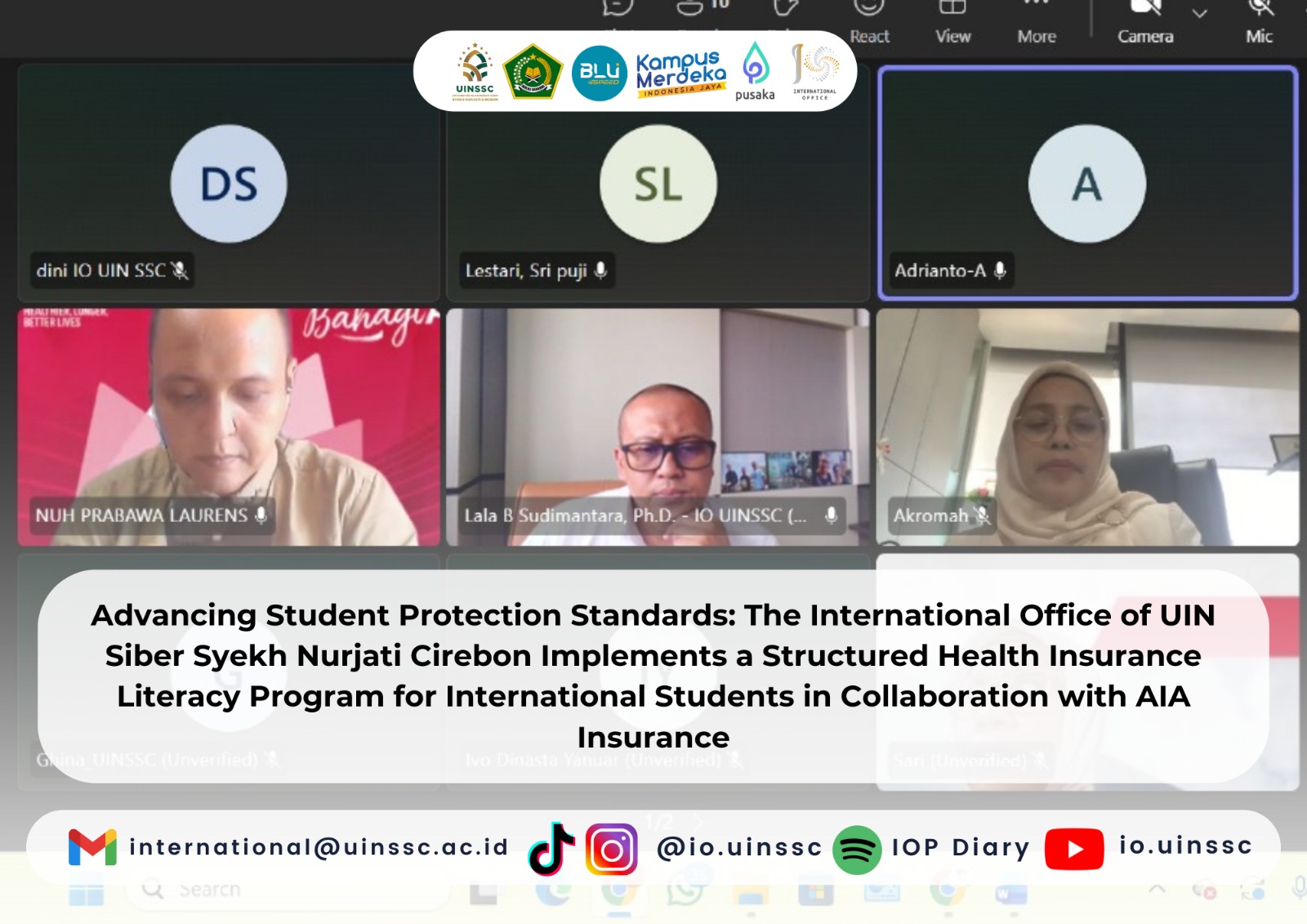Expand the system tray hidden icons chevron
Viewport: 1307px width, 924px height.
(x=1158, y=889)
